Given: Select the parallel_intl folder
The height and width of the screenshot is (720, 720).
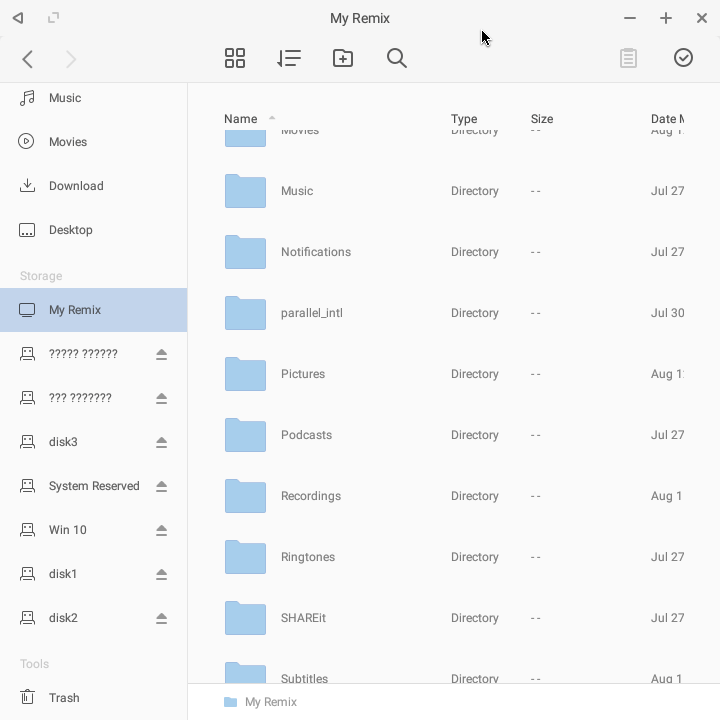Looking at the screenshot, I should pos(454,313).
